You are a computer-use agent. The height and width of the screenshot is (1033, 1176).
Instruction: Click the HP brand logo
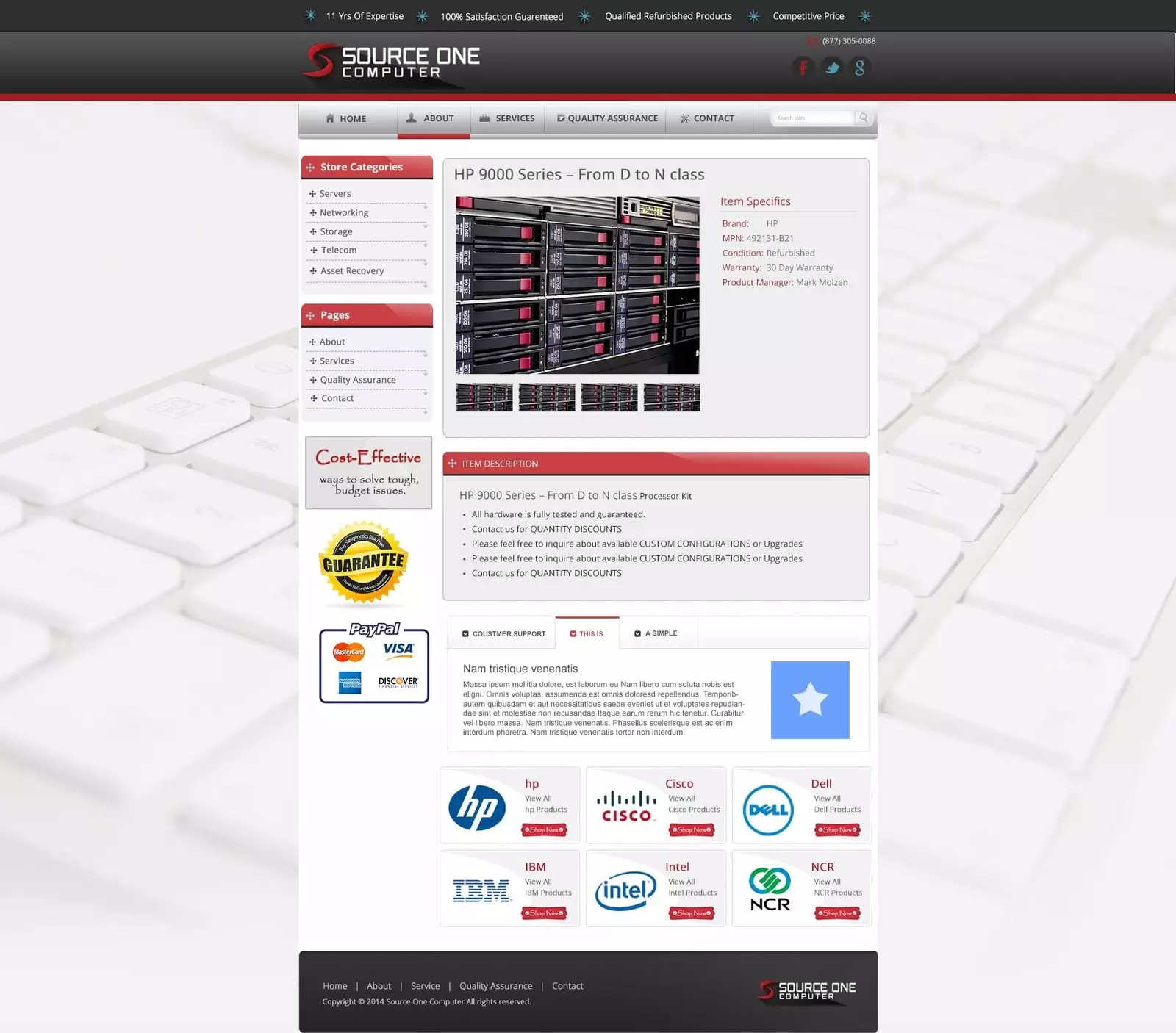point(477,807)
